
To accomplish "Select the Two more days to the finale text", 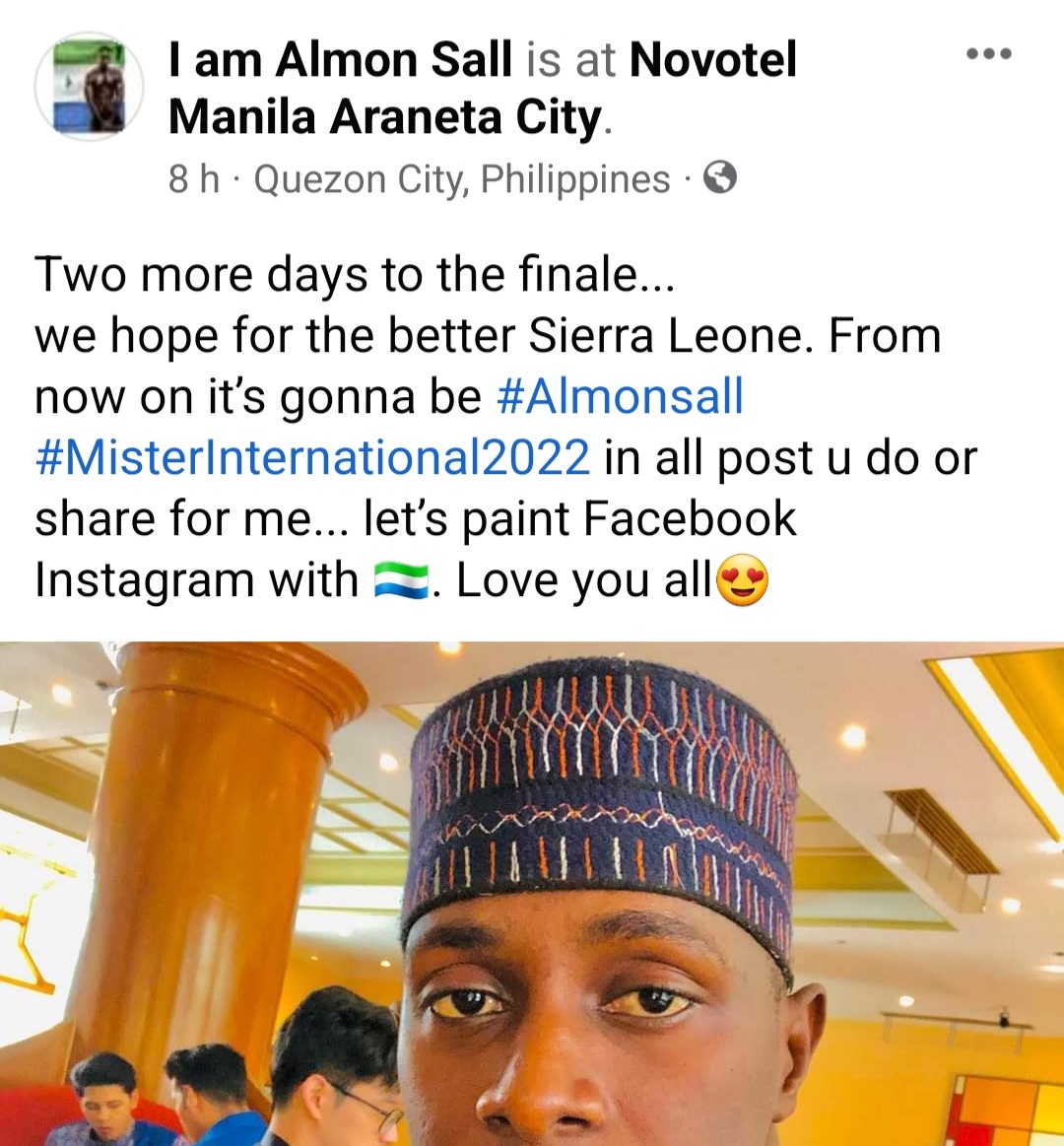I will [355, 275].
